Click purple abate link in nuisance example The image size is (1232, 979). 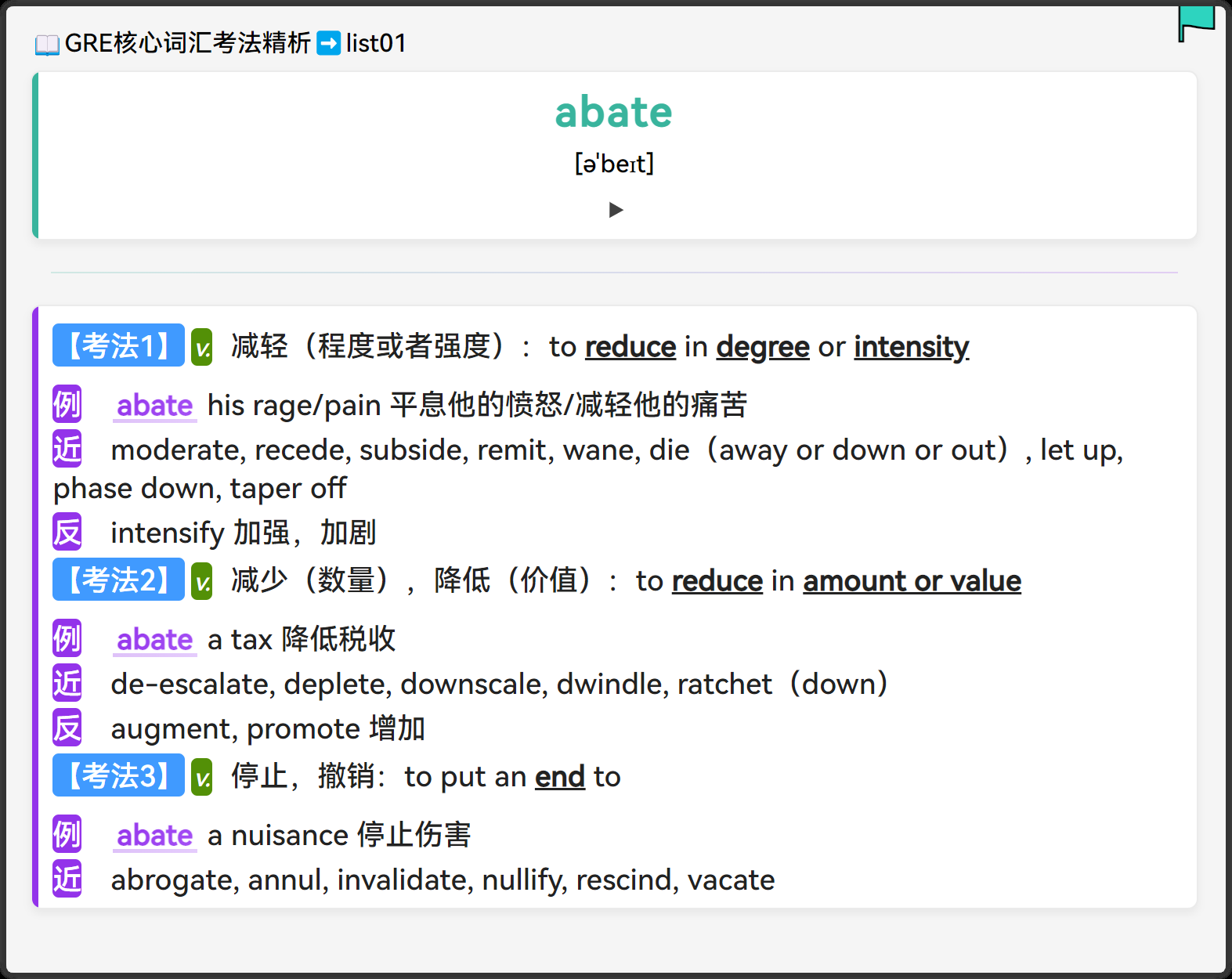coord(155,836)
